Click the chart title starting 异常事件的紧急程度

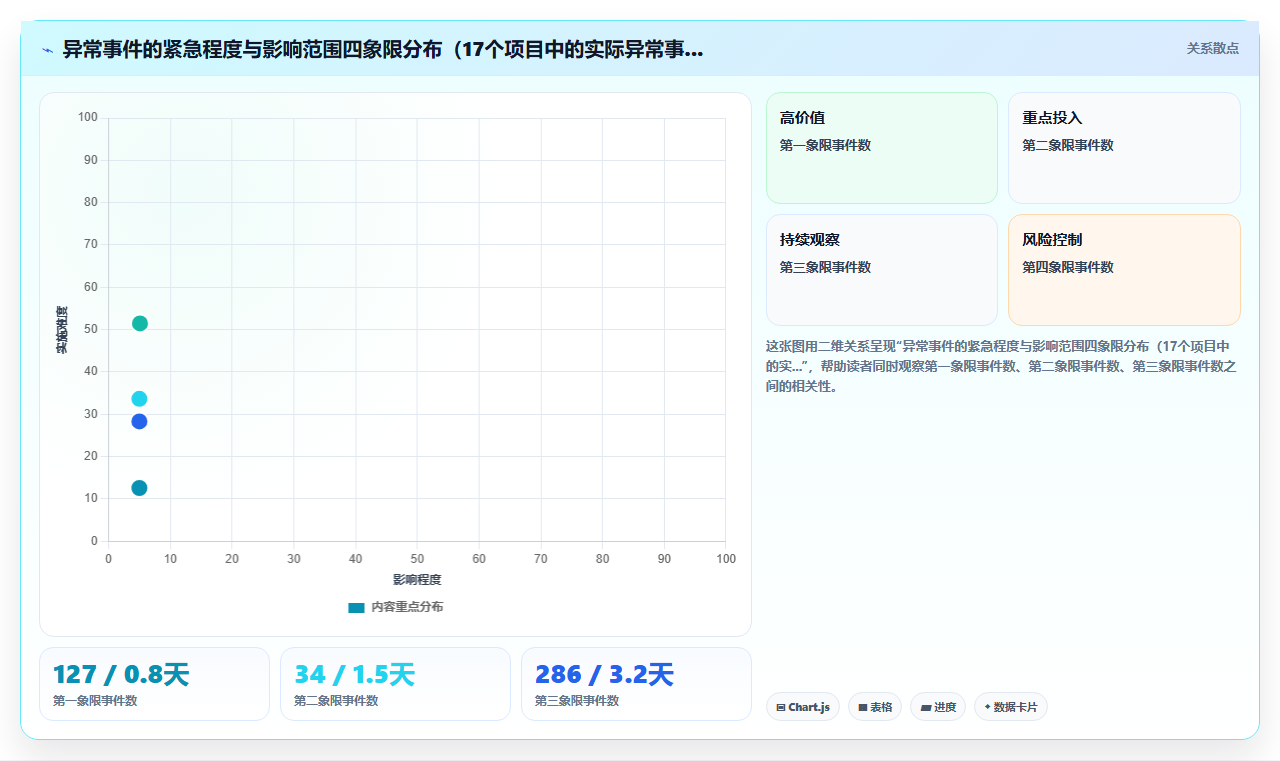(383, 50)
